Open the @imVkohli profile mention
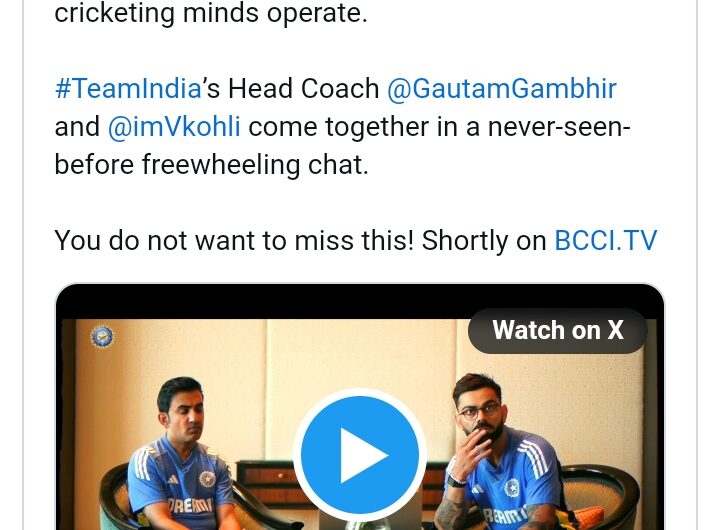The image size is (720, 530). 174,127
